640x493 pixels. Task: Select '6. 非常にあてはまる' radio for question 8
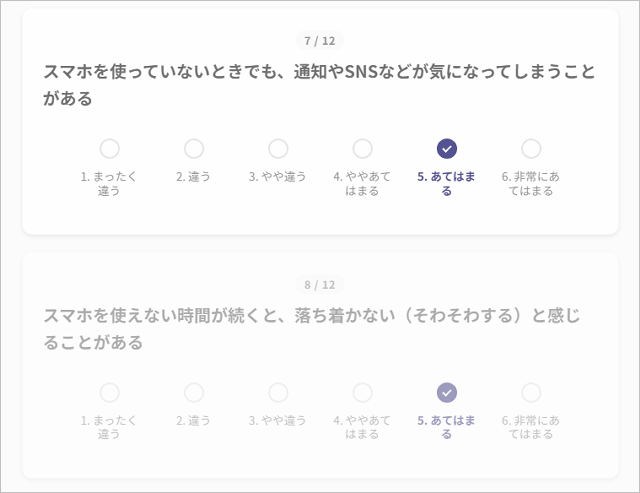pos(531,393)
